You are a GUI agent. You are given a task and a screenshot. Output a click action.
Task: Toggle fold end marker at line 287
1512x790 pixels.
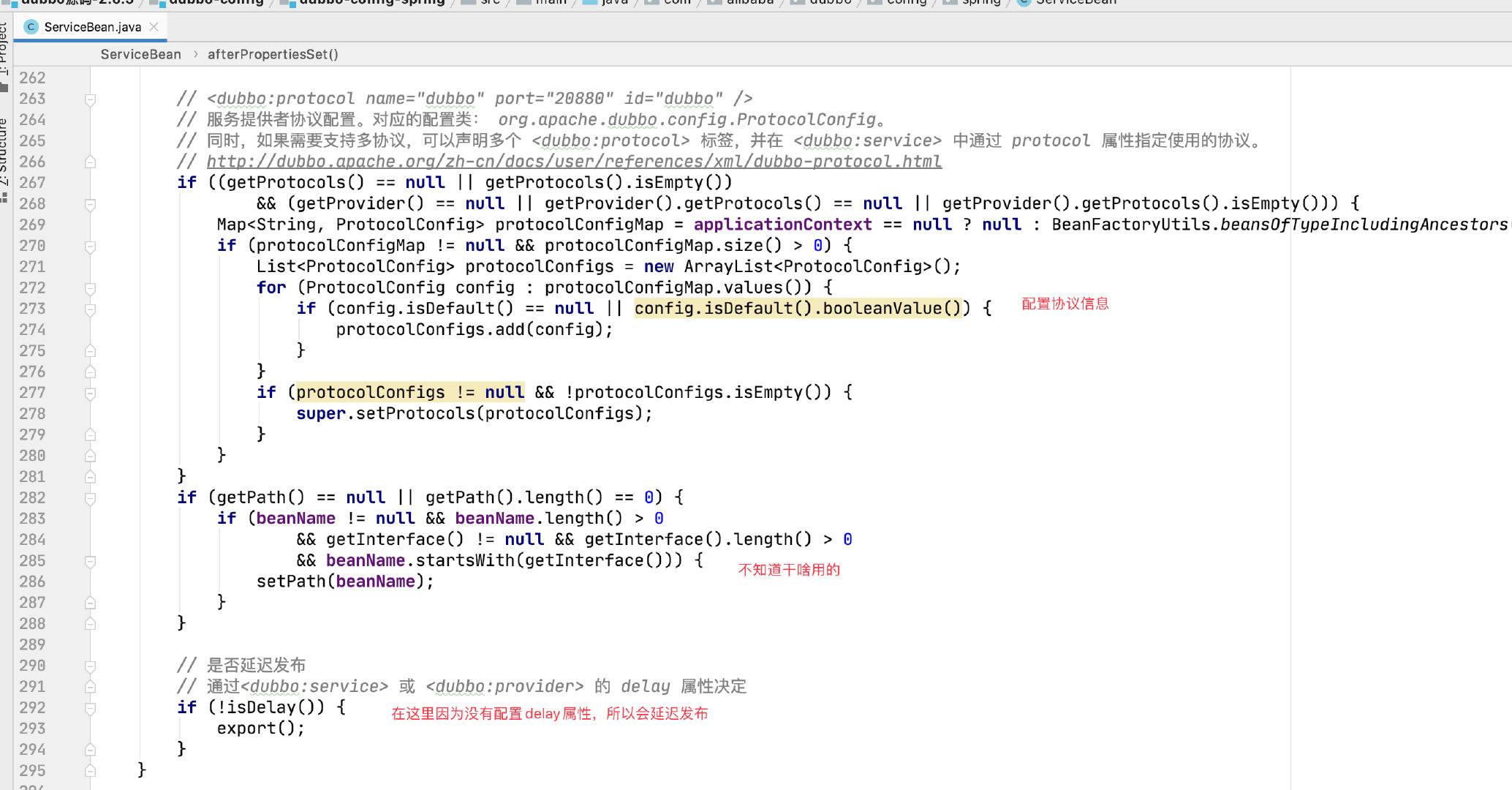[90, 603]
